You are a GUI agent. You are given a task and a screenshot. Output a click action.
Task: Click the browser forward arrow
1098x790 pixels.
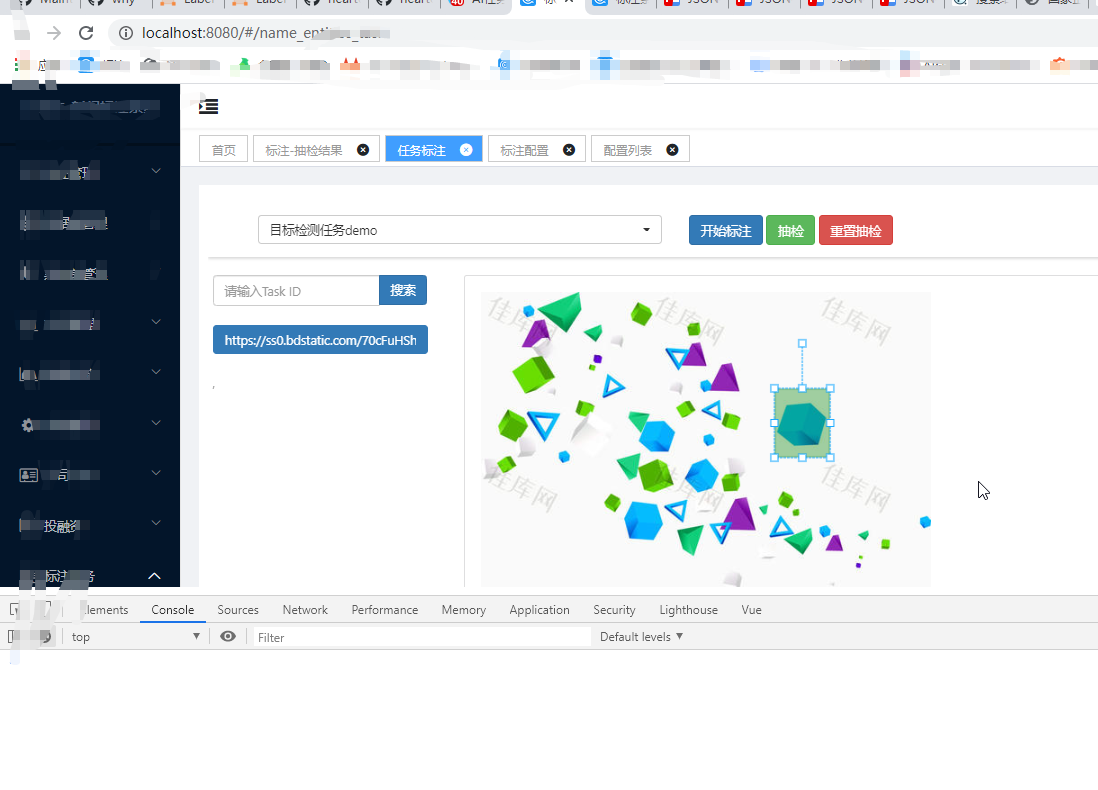[54, 33]
